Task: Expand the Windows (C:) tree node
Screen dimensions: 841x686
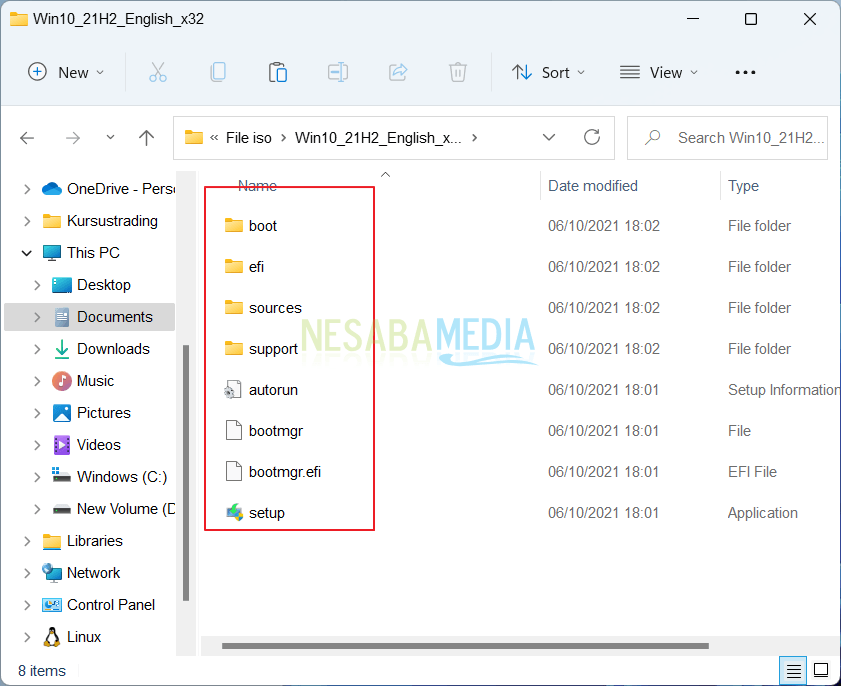Action: (37, 477)
